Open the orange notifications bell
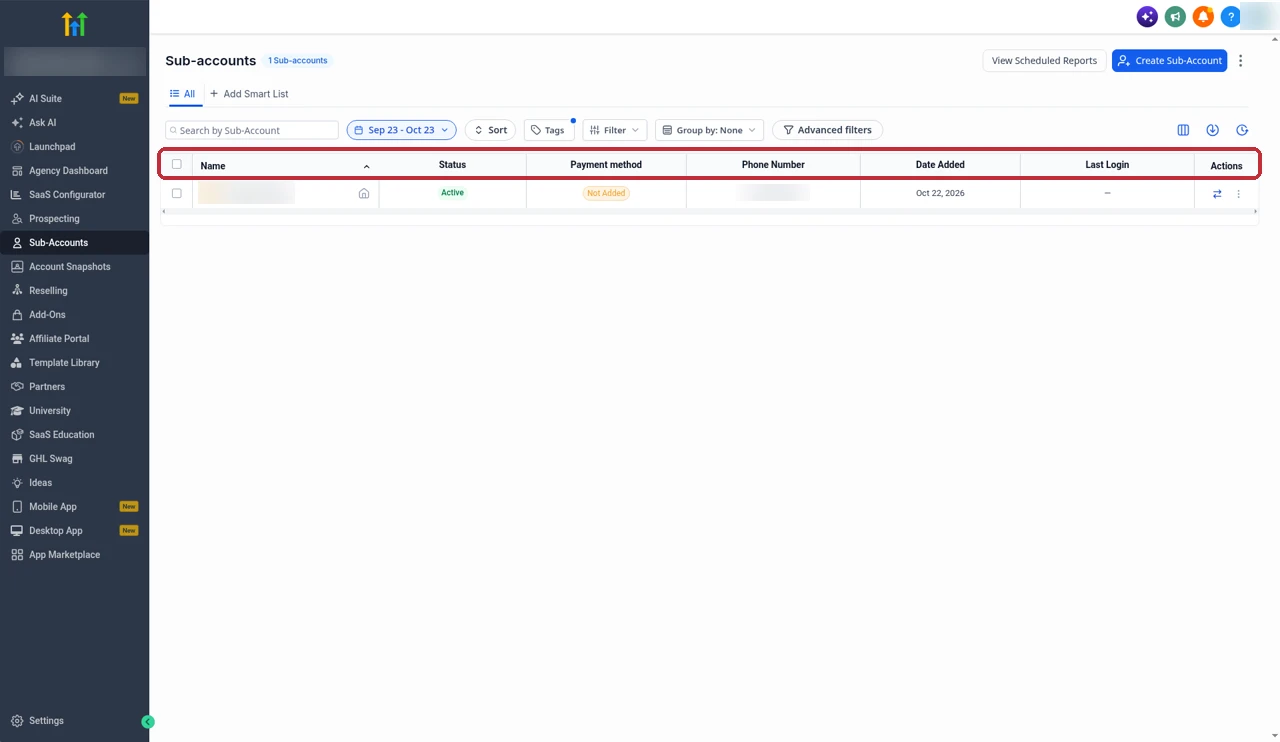 [x=1203, y=17]
